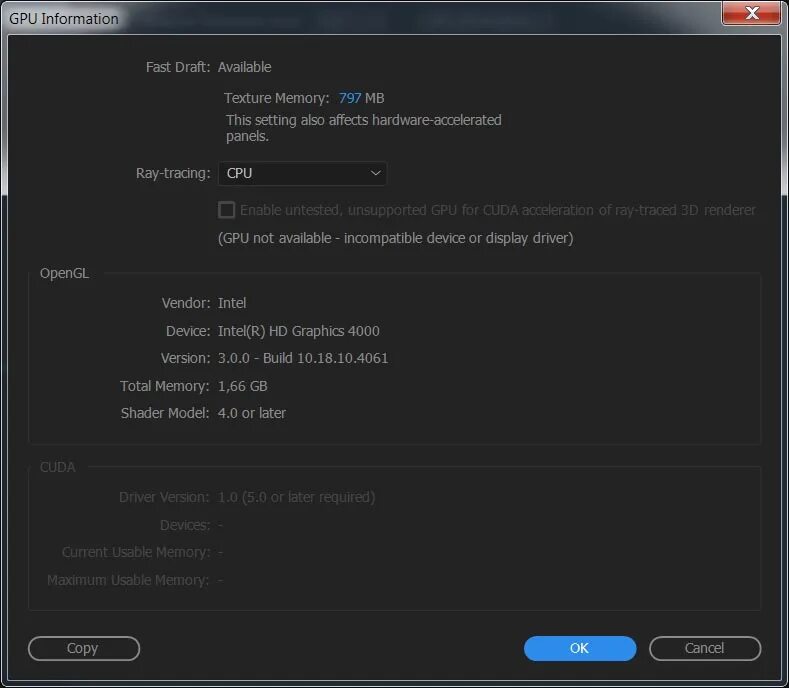The height and width of the screenshot is (688, 789).
Task: Toggle the untested unsupported GPU CUDA checkbox
Action: (x=226, y=210)
